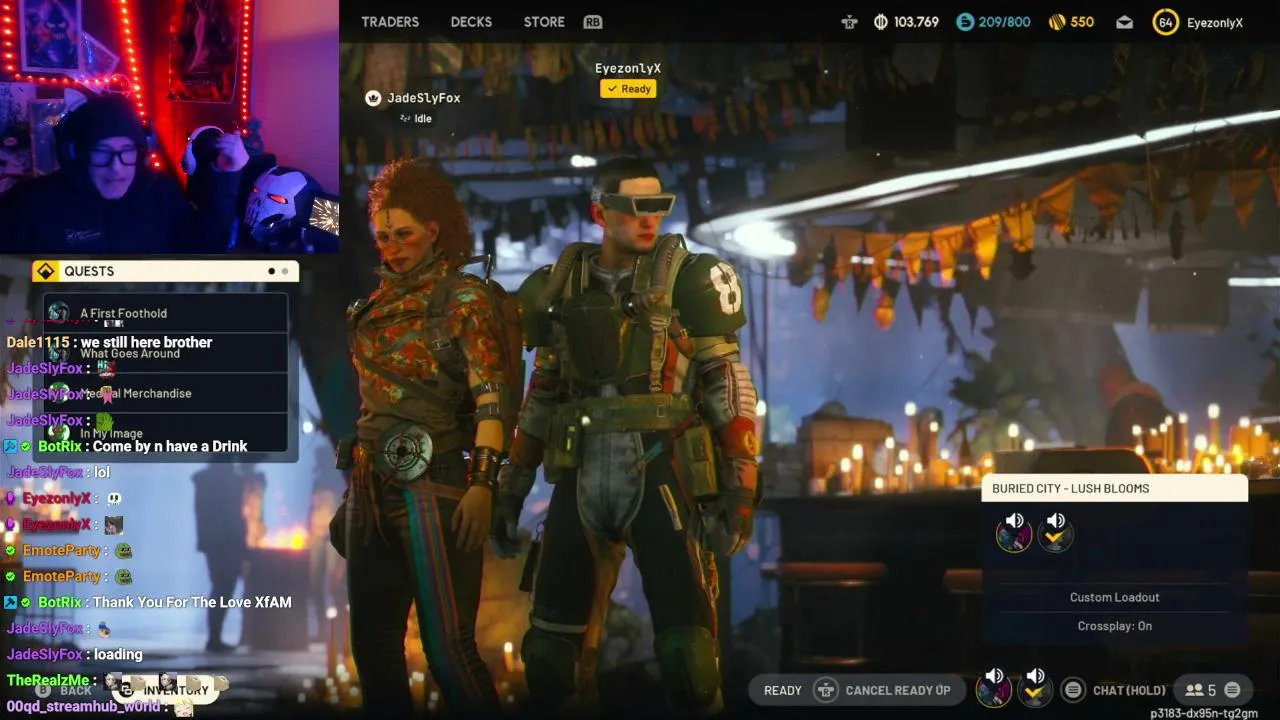This screenshot has height=720, width=1280.
Task: Open CHAT (HOLD) prompt
Action: tap(1129, 690)
